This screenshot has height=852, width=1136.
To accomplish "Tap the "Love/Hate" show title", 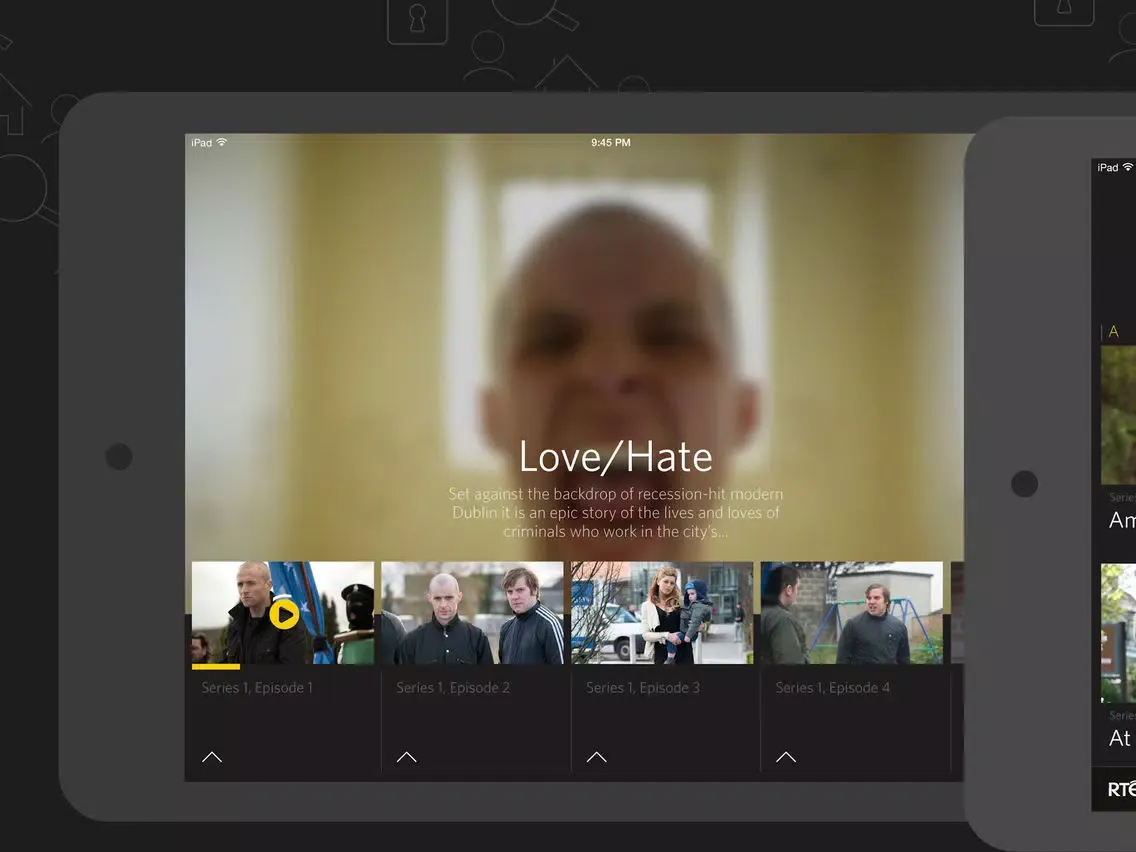I will 616,457.
